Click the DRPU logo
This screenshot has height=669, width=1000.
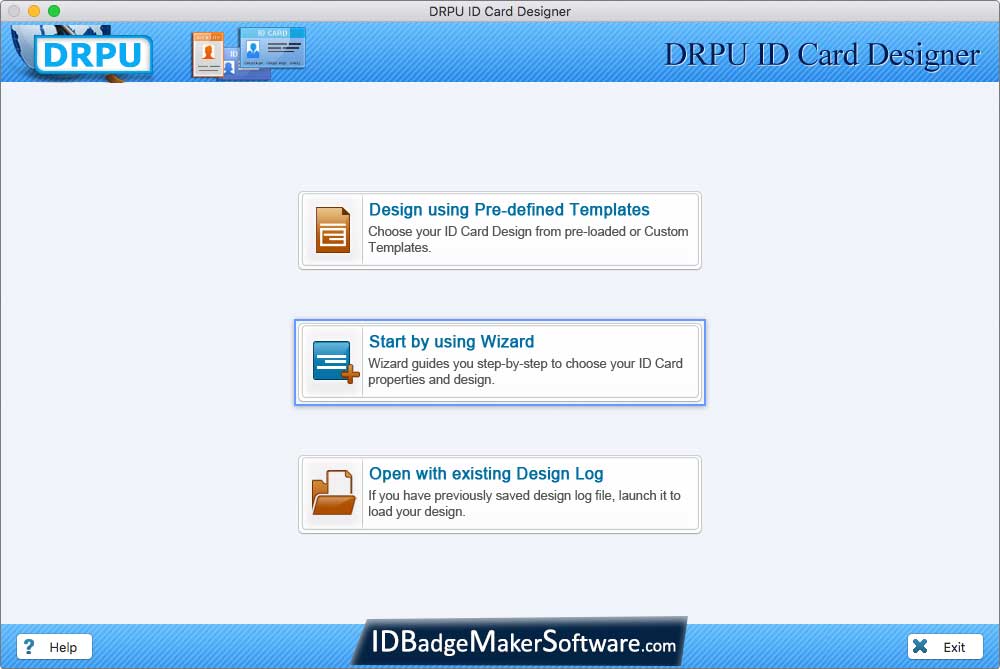pyautogui.click(x=93, y=54)
